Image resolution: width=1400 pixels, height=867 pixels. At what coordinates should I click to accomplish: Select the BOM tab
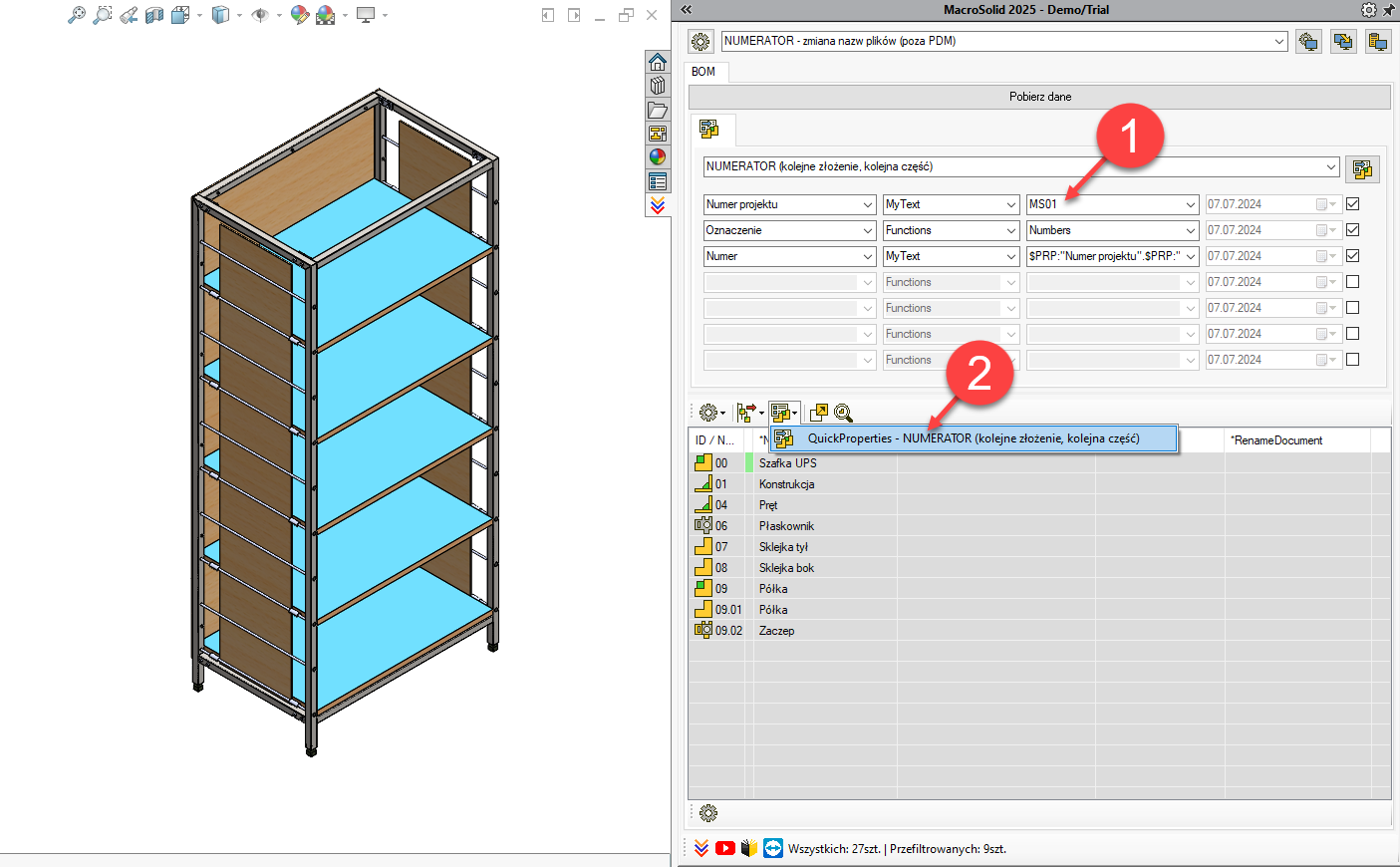pos(704,72)
